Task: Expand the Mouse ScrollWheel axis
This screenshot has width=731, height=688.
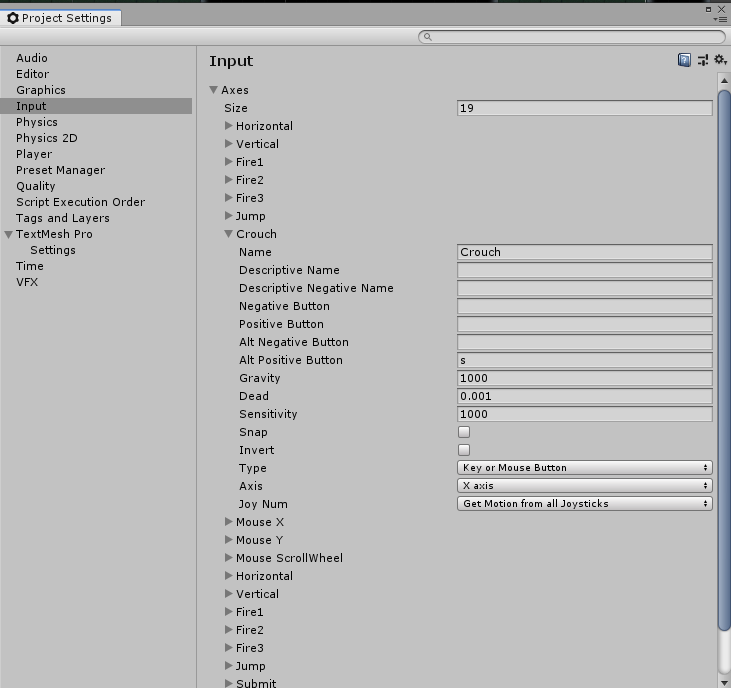Action: pyautogui.click(x=228, y=557)
